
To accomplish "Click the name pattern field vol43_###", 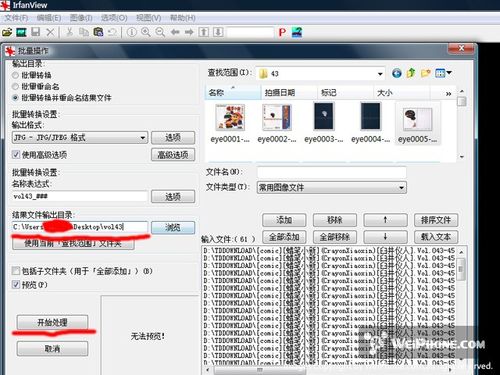I will pyautogui.click(x=80, y=196).
